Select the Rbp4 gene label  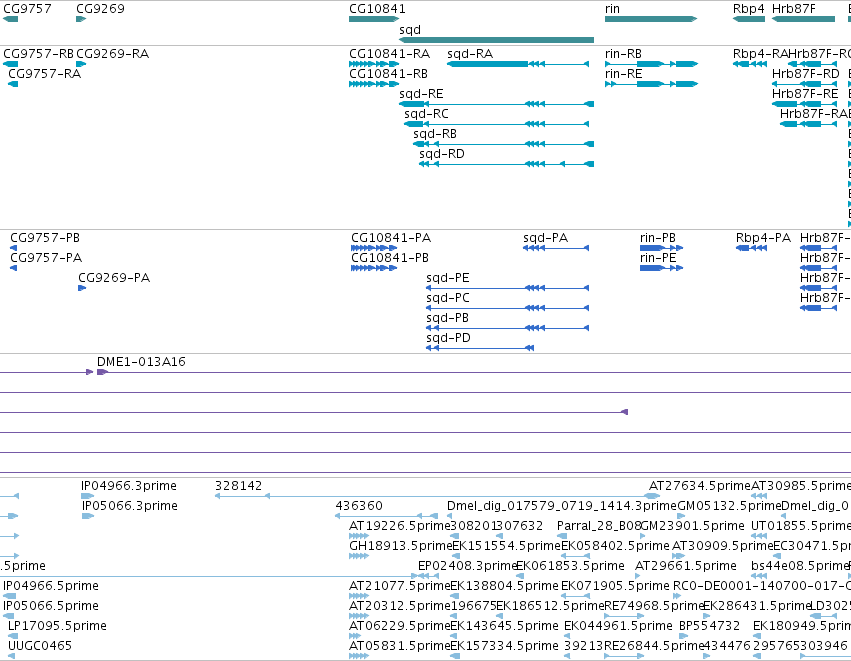[748, 9]
